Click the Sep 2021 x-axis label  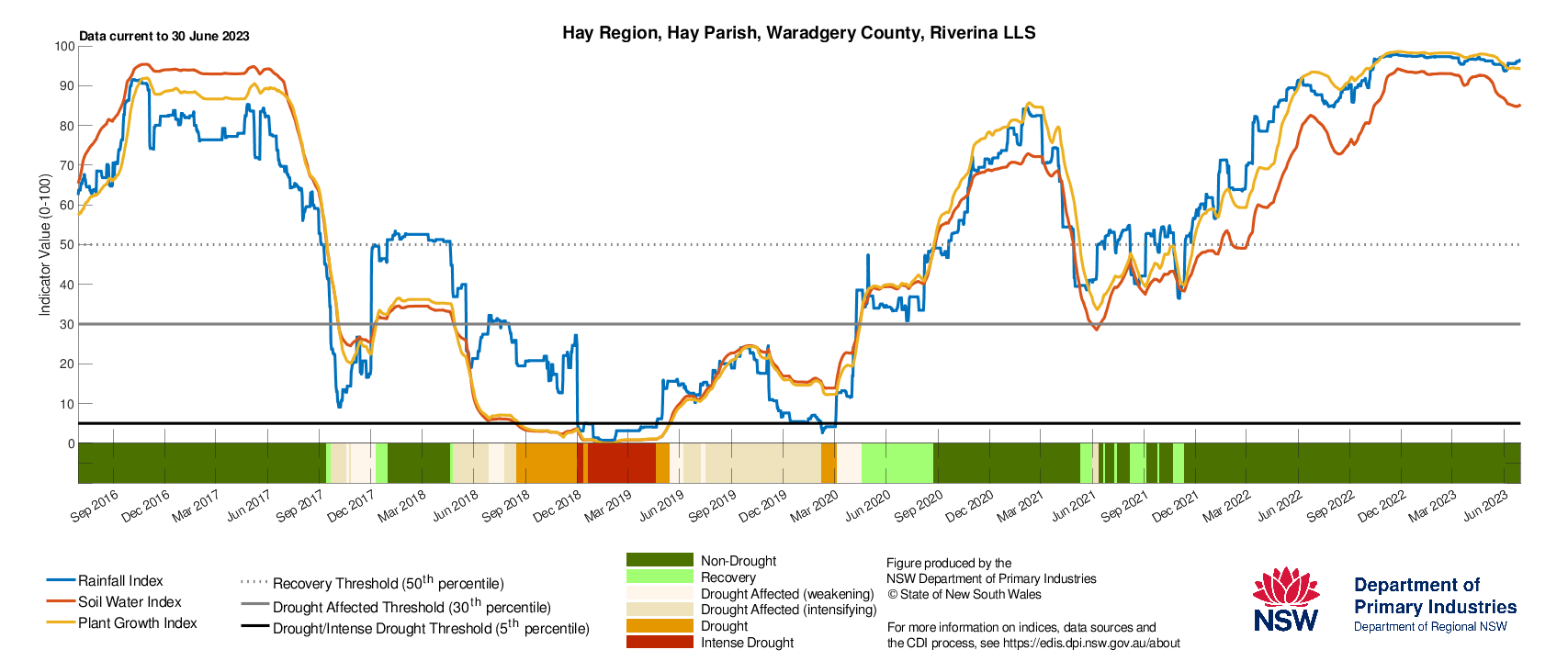[1124, 506]
